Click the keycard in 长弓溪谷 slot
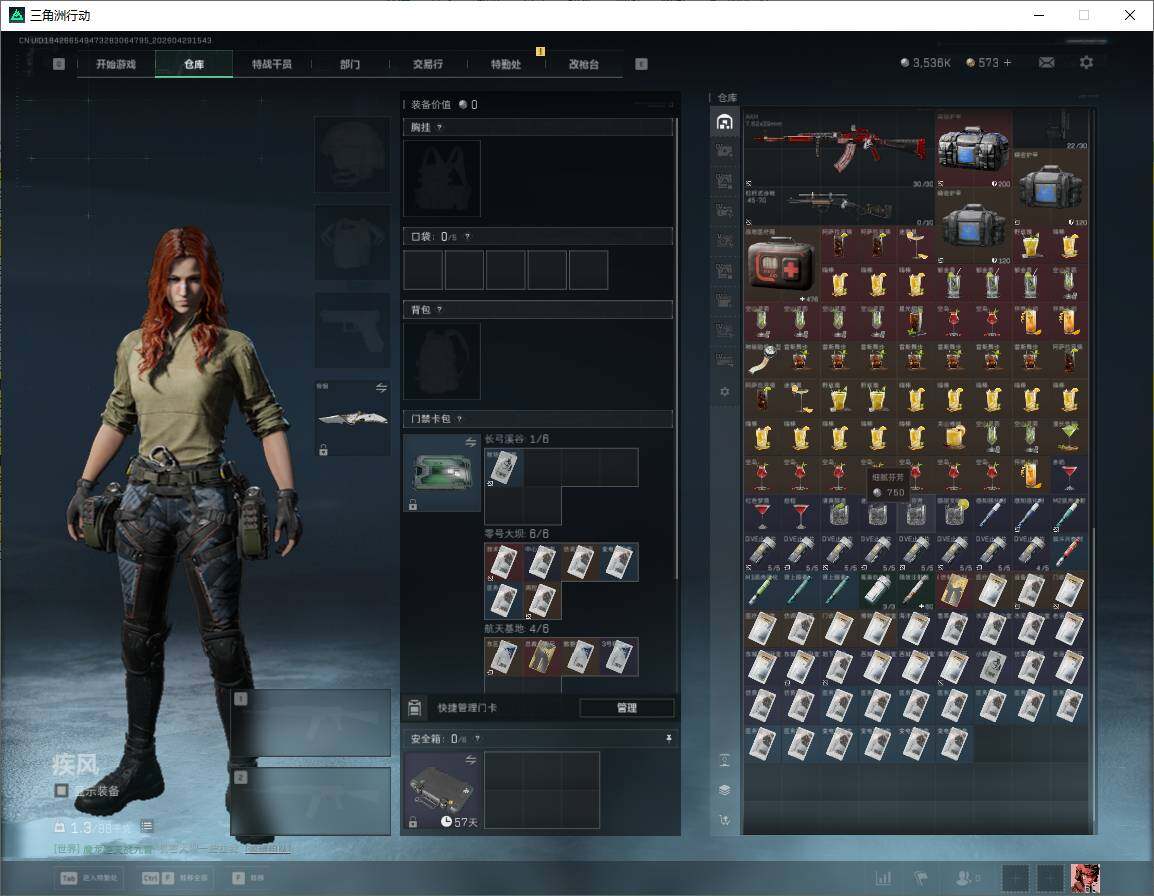This screenshot has height=896, width=1154. tap(503, 468)
